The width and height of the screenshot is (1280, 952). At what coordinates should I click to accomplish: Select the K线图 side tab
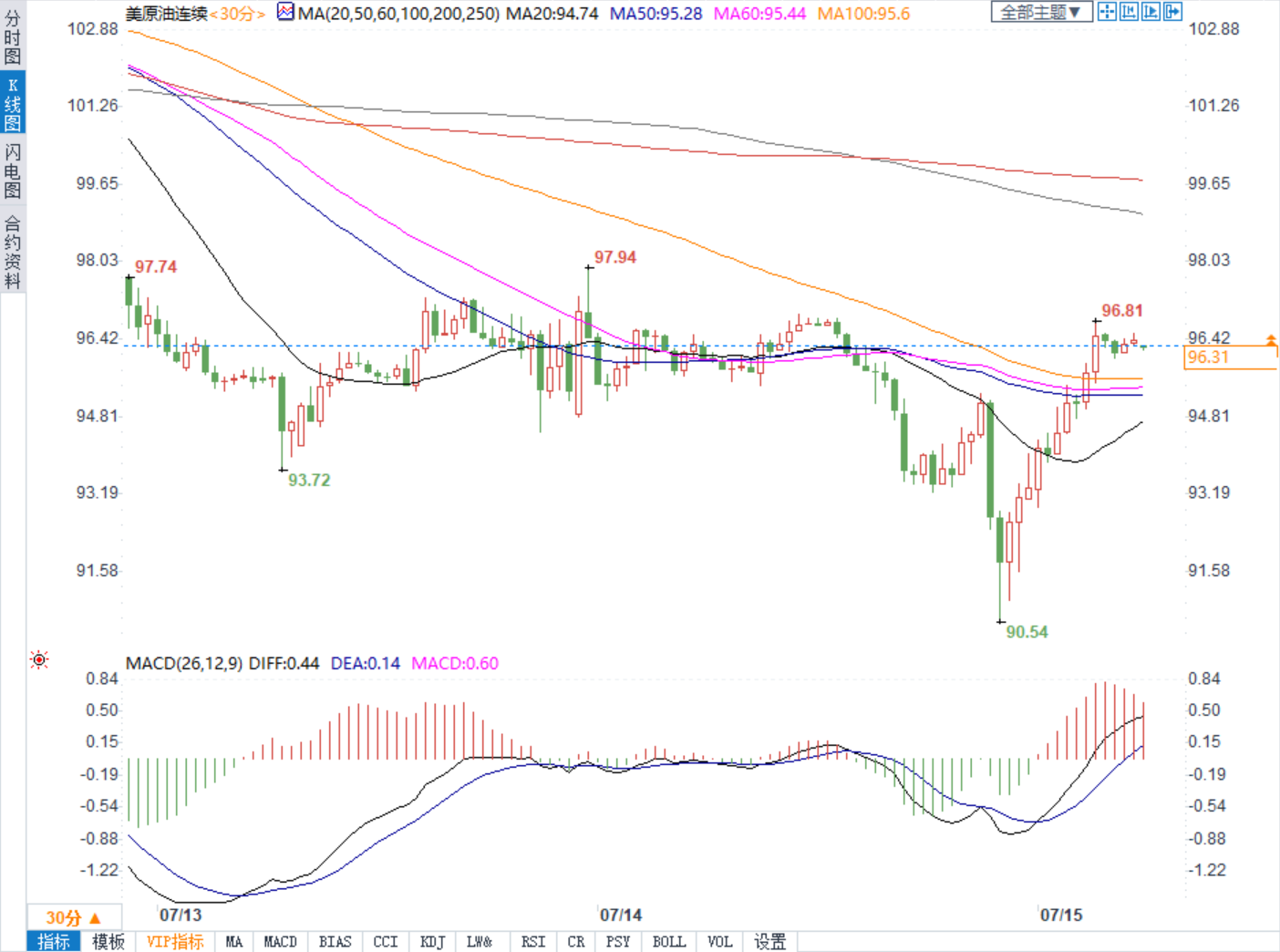coord(13,103)
